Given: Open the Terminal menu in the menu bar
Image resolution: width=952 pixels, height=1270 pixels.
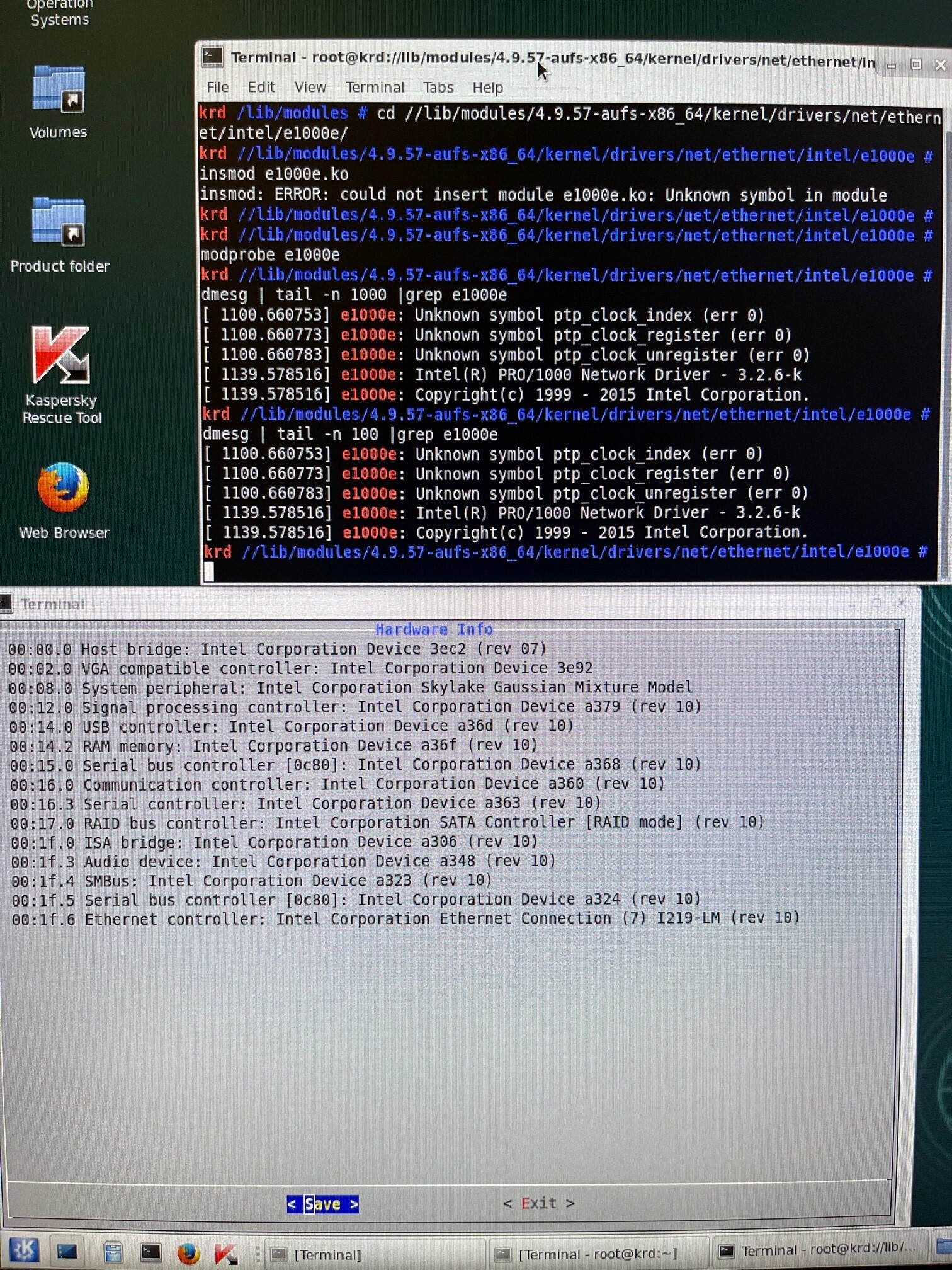Looking at the screenshot, I should tap(375, 87).
